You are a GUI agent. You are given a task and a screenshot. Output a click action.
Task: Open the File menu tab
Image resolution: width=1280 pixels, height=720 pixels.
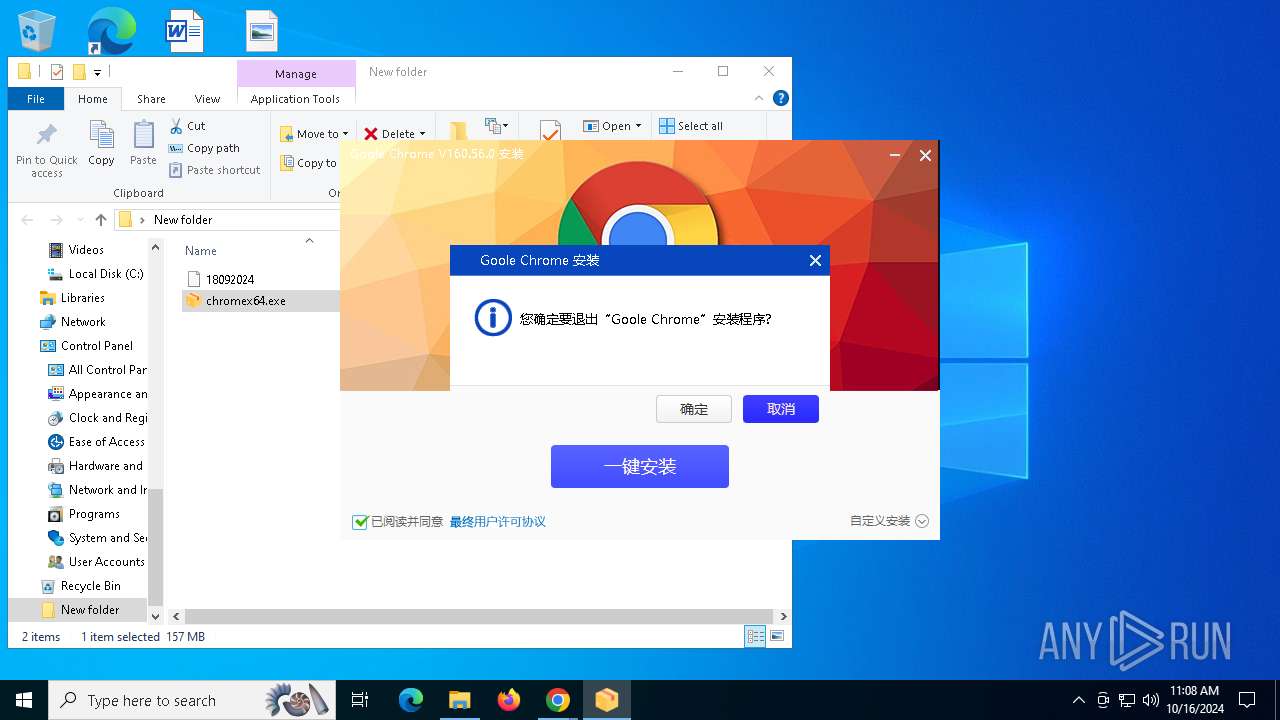tap(36, 99)
